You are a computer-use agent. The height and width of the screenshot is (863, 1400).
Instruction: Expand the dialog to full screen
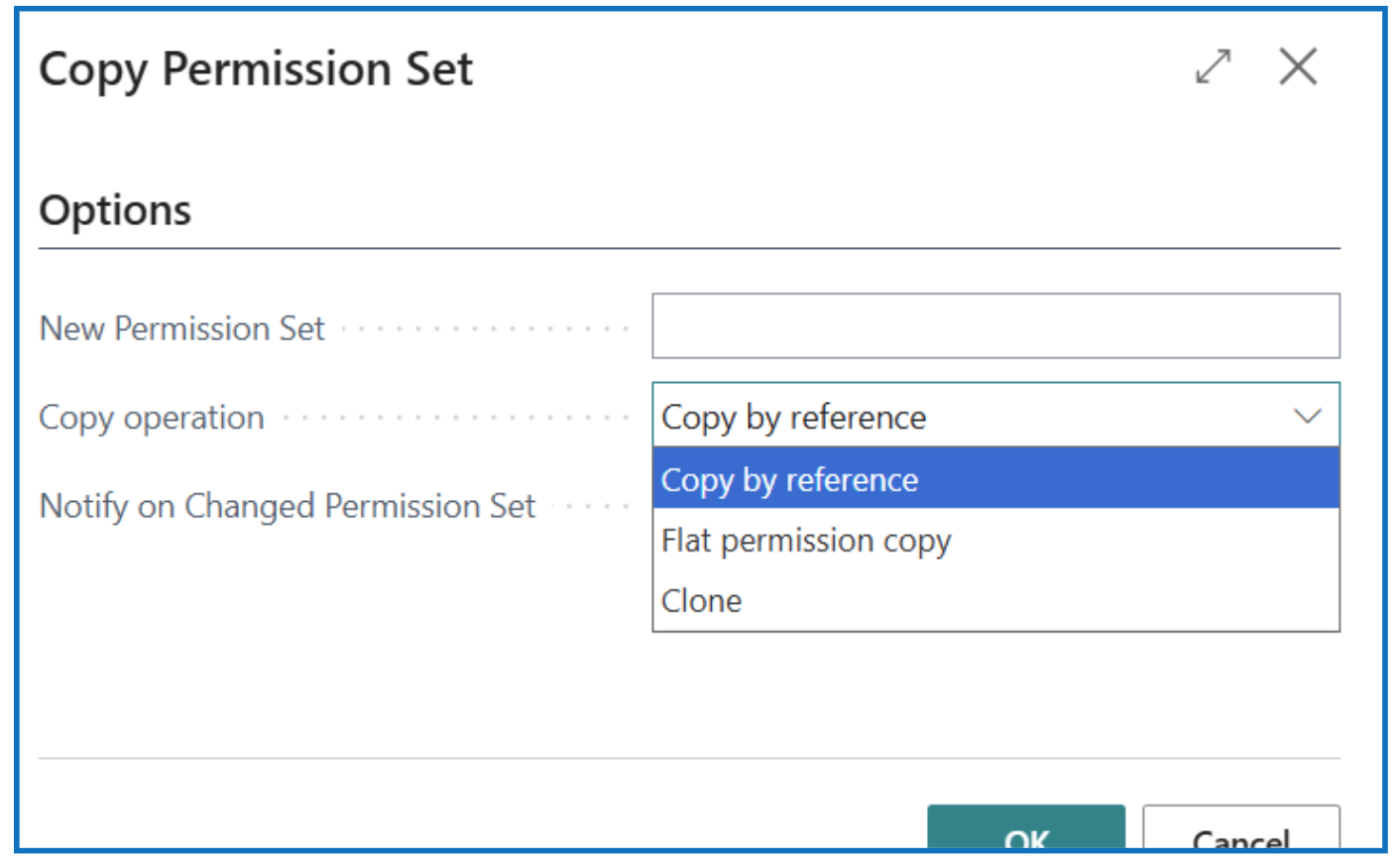pyautogui.click(x=1213, y=67)
